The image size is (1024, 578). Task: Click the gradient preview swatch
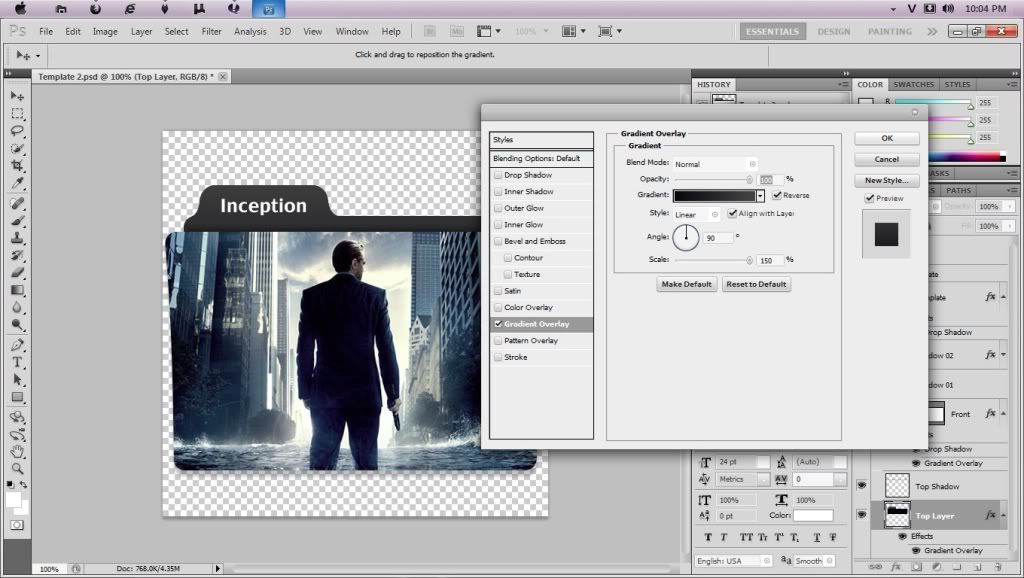(714, 196)
